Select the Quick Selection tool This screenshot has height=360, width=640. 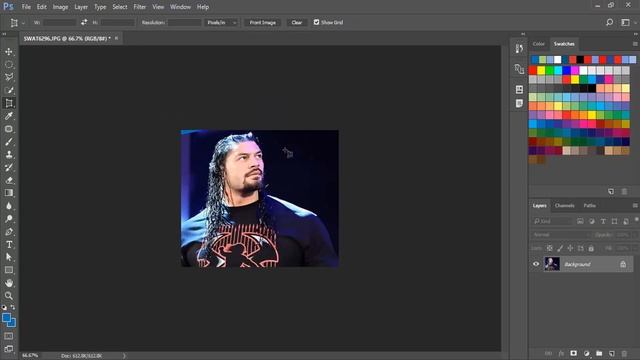(x=9, y=90)
